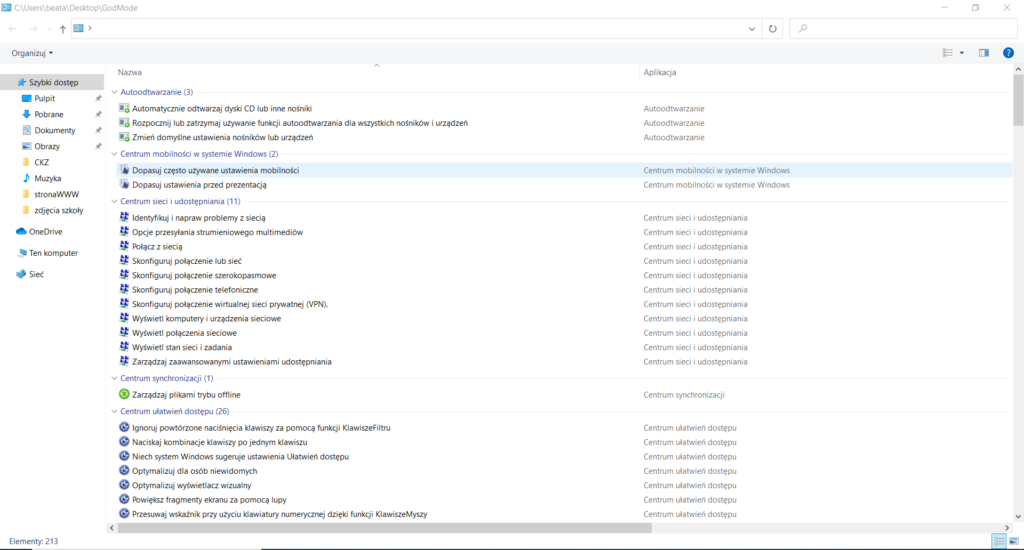This screenshot has height=550, width=1024.
Task: Select 'Optymalizuj wyświetlacz wizualny'
Action: (191, 485)
